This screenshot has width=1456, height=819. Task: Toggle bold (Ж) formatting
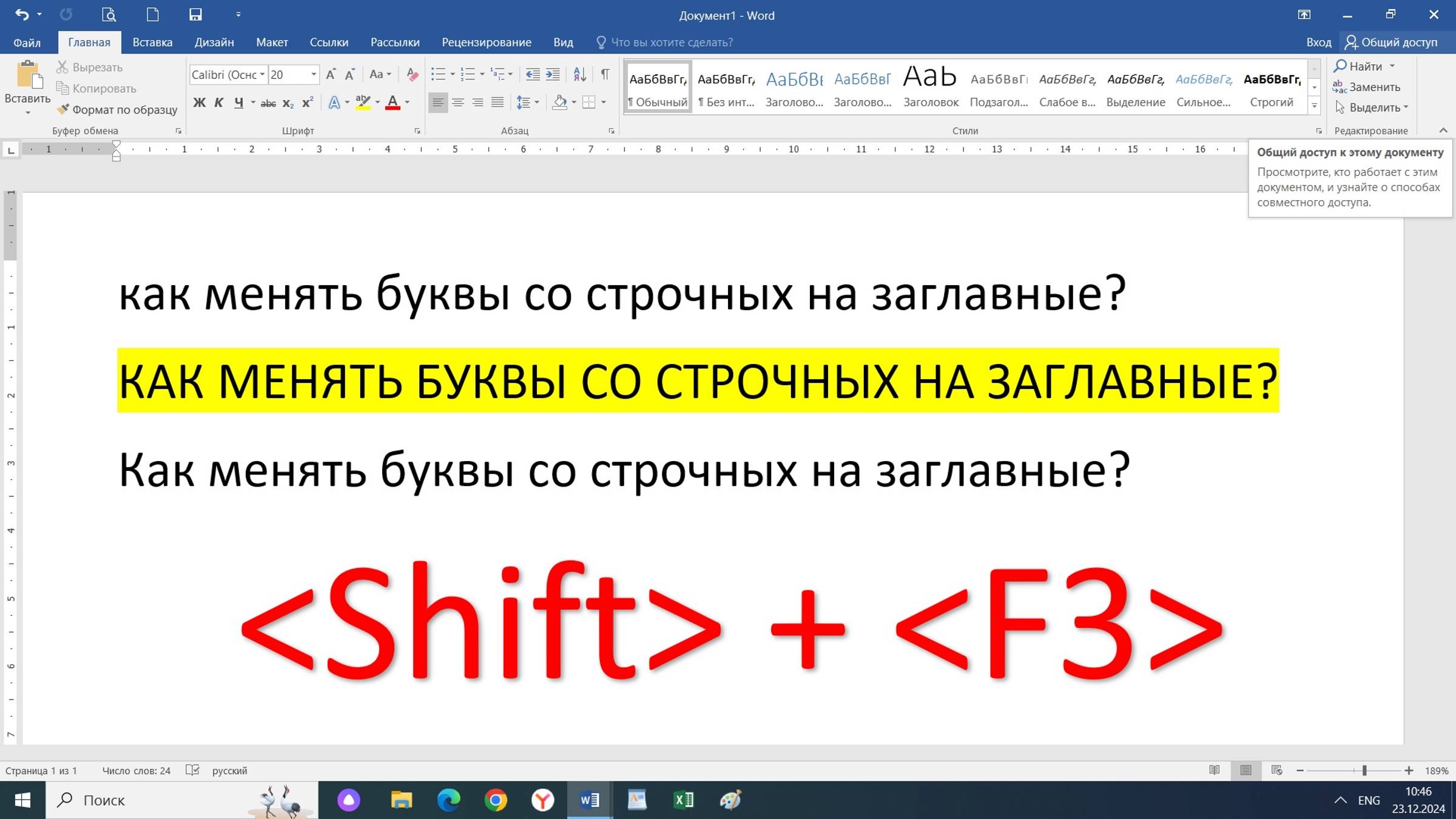199,103
